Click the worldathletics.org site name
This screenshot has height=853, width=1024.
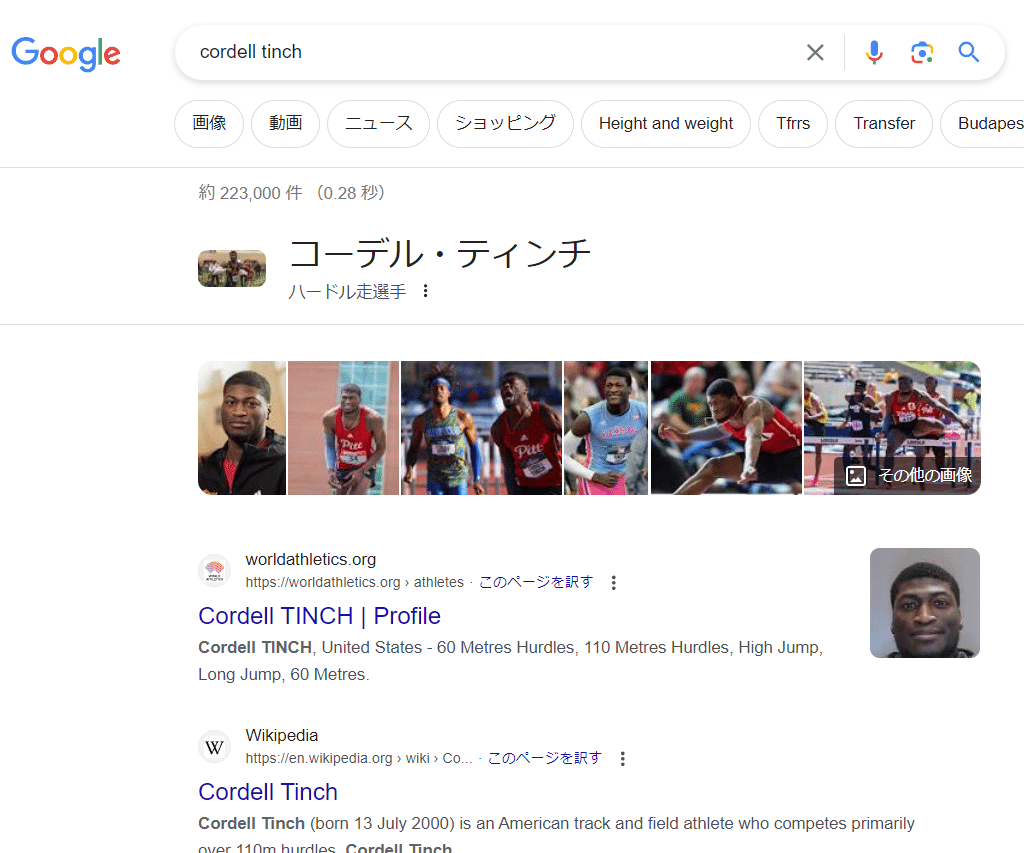(x=311, y=560)
